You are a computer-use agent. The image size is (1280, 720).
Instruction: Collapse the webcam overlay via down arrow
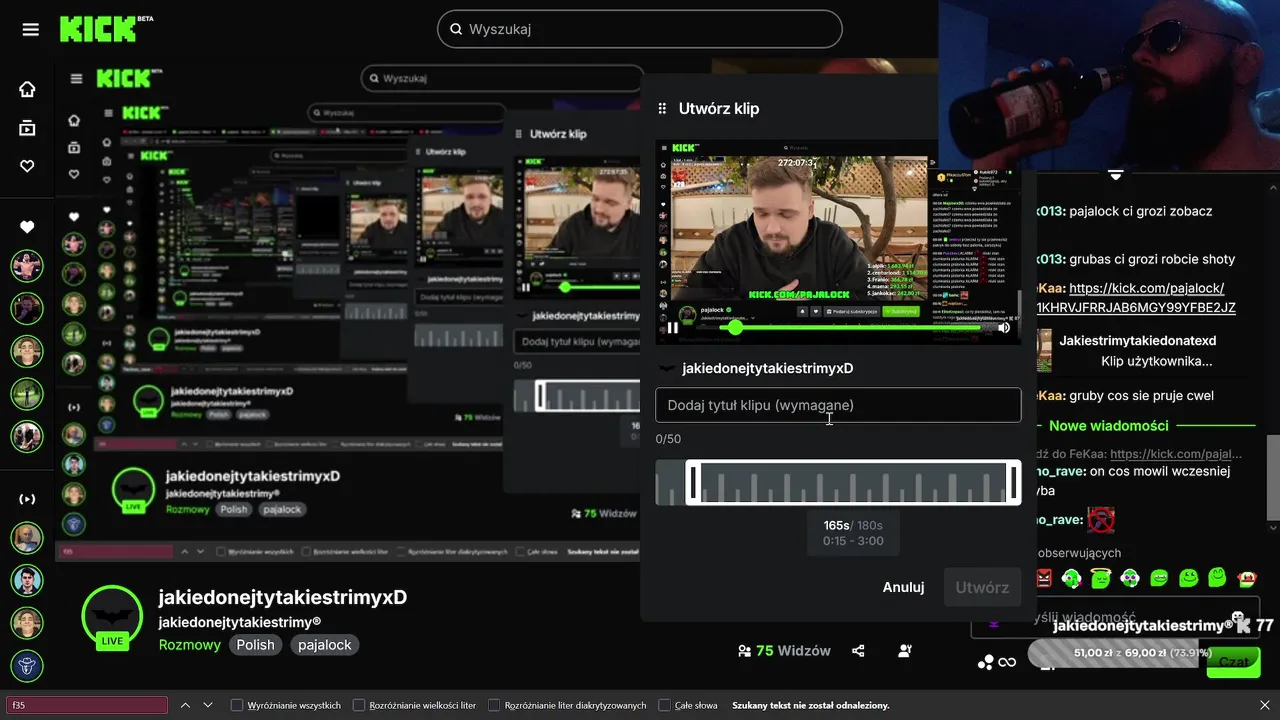tap(1116, 175)
